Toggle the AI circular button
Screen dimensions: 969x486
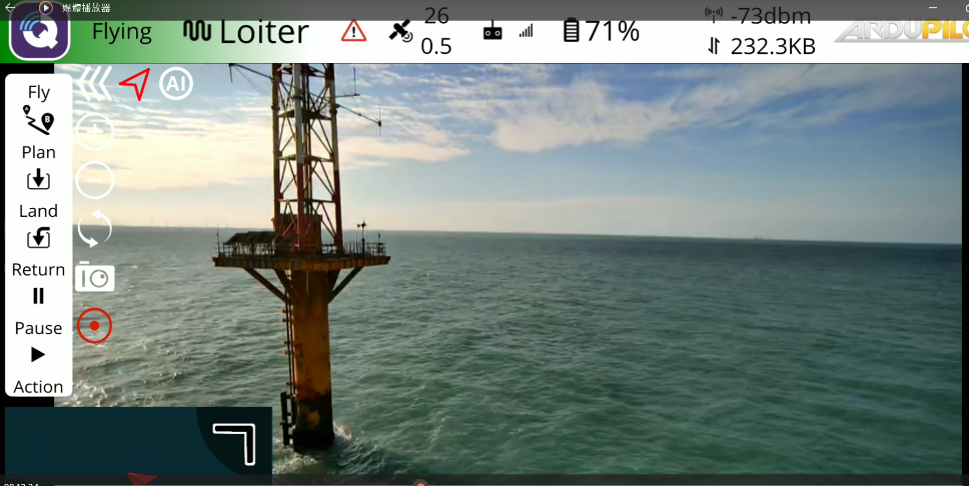coord(176,84)
